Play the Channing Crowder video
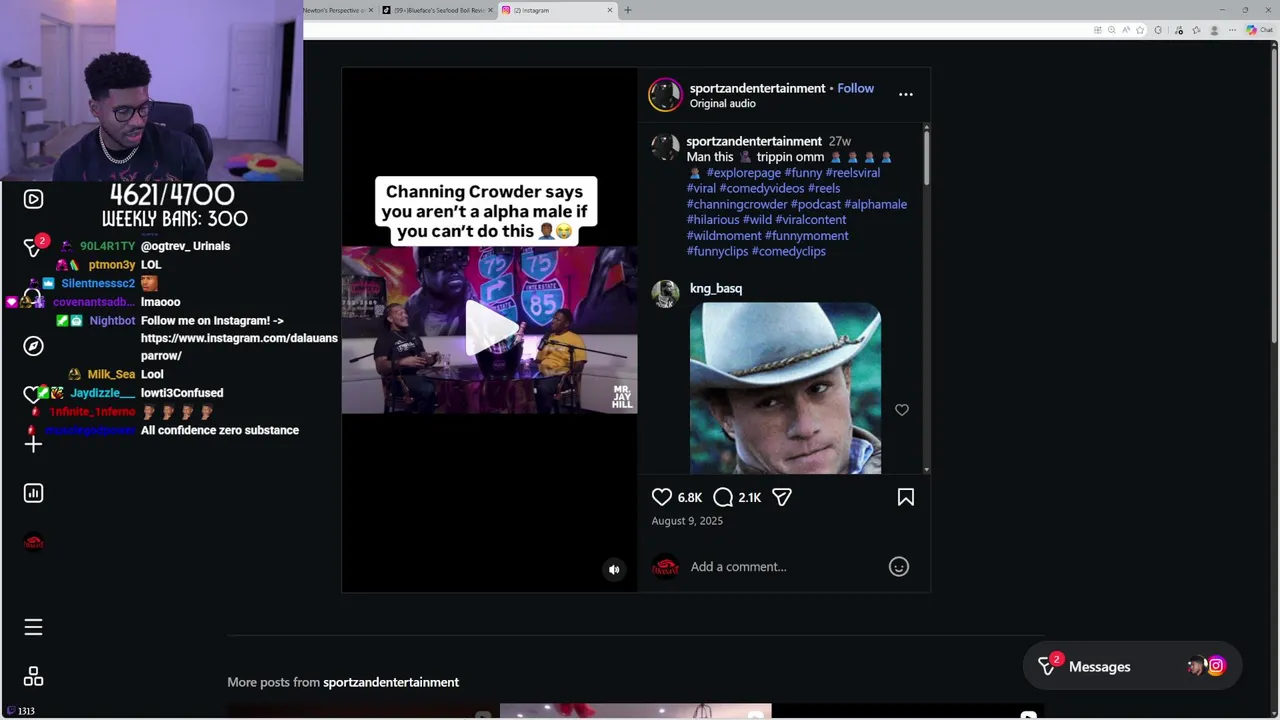Image resolution: width=1280 pixels, height=720 pixels. 490,329
